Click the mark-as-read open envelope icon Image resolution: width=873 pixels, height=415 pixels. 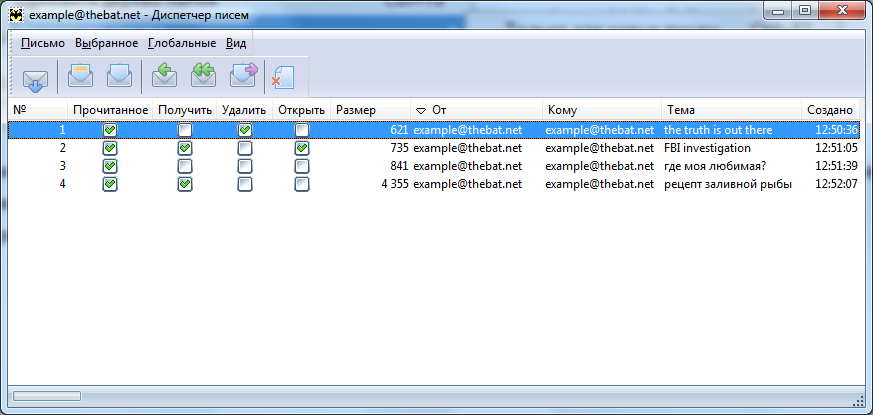pyautogui.click(x=80, y=76)
